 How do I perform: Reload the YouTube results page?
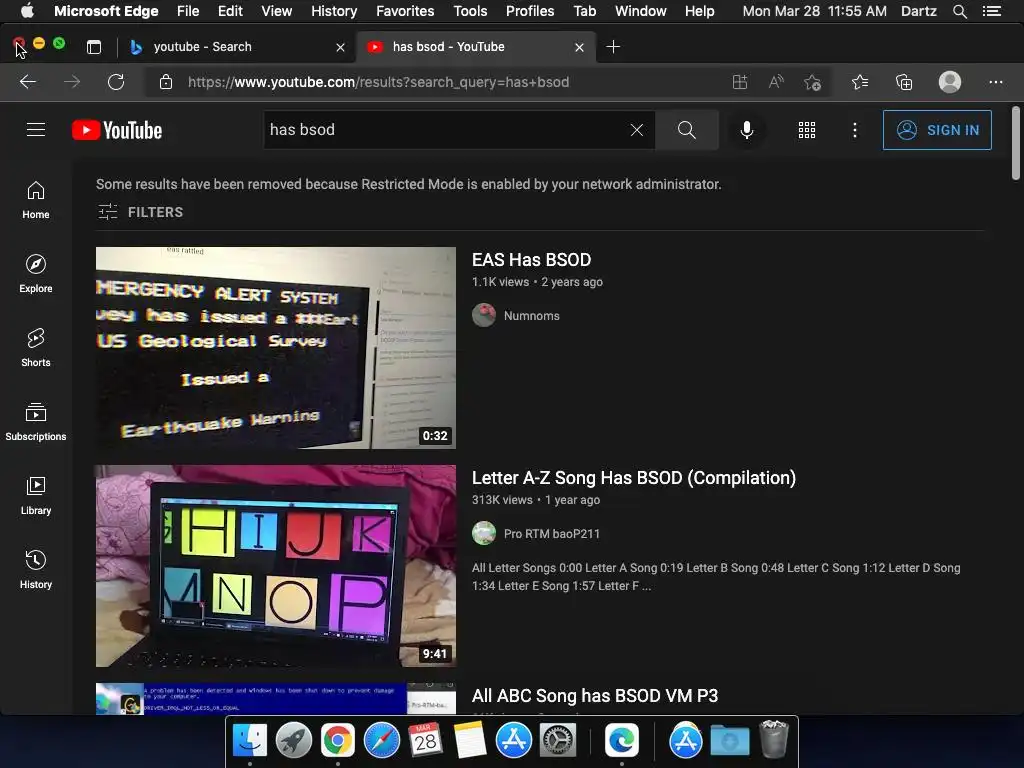116,82
